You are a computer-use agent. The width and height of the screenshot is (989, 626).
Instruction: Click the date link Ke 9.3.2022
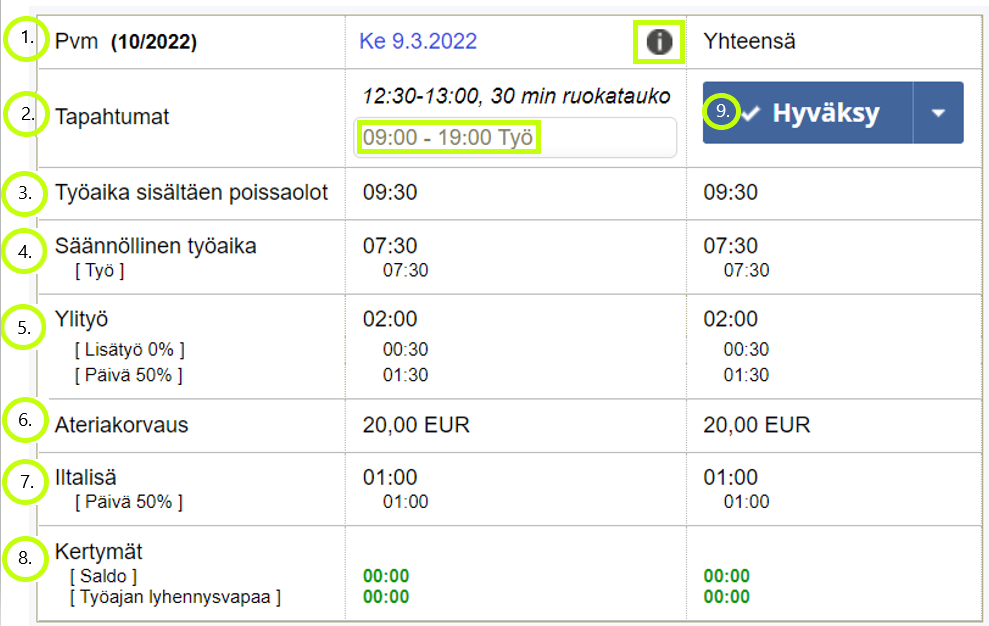418,42
